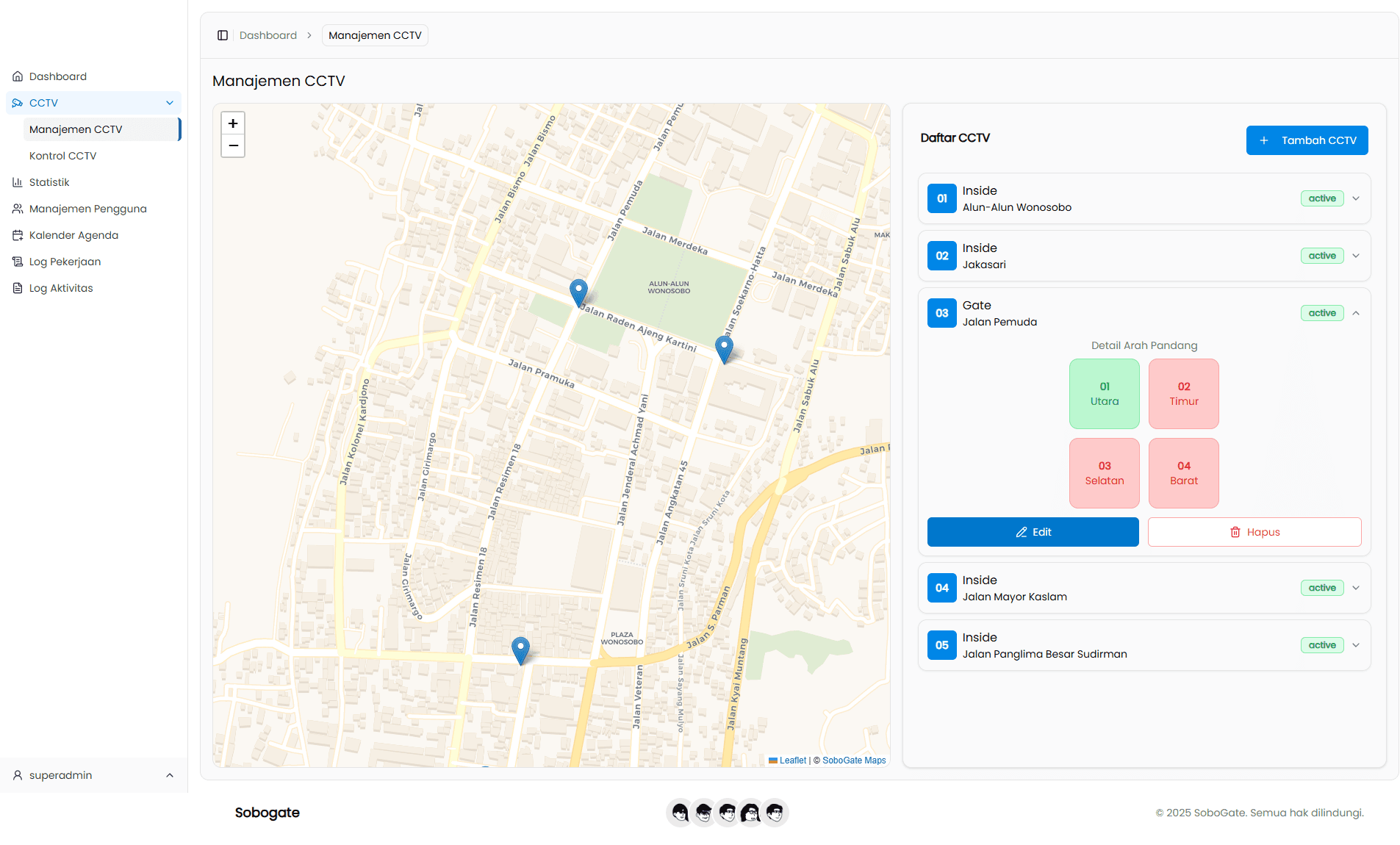The height and width of the screenshot is (845, 1400).
Task: Open Kalender Agenda in sidebar
Action: point(73,235)
